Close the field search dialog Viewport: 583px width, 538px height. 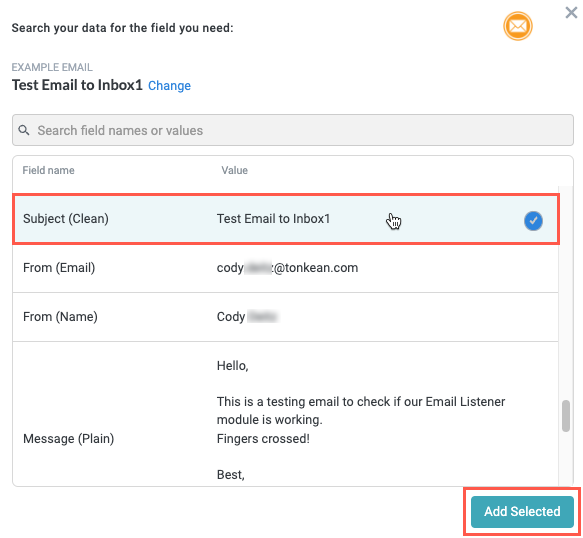click(x=571, y=13)
